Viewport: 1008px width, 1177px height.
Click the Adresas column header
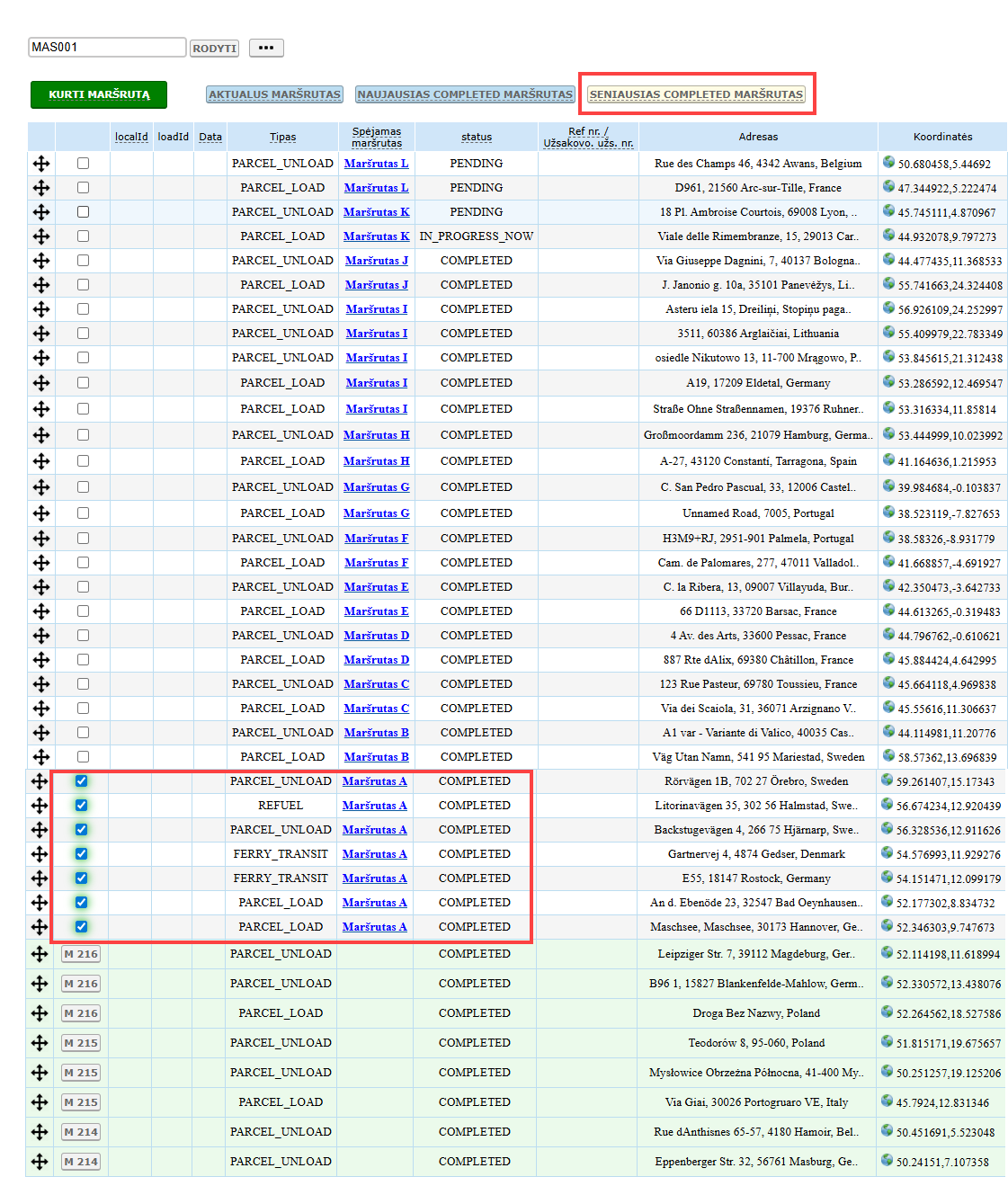(x=758, y=137)
